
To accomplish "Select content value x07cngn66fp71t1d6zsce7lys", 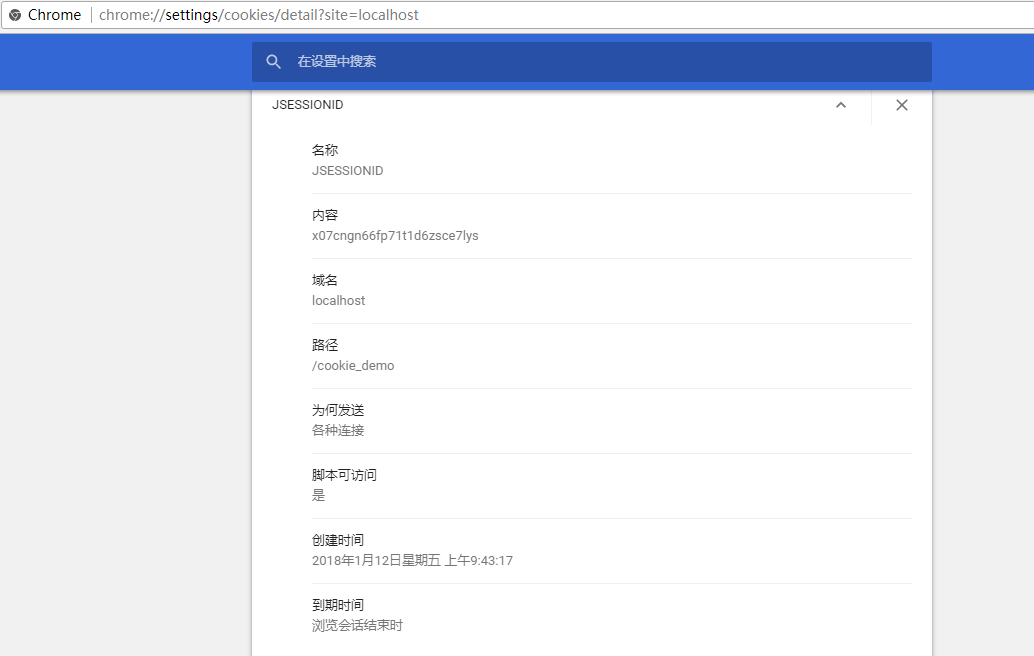I will [x=395, y=236].
